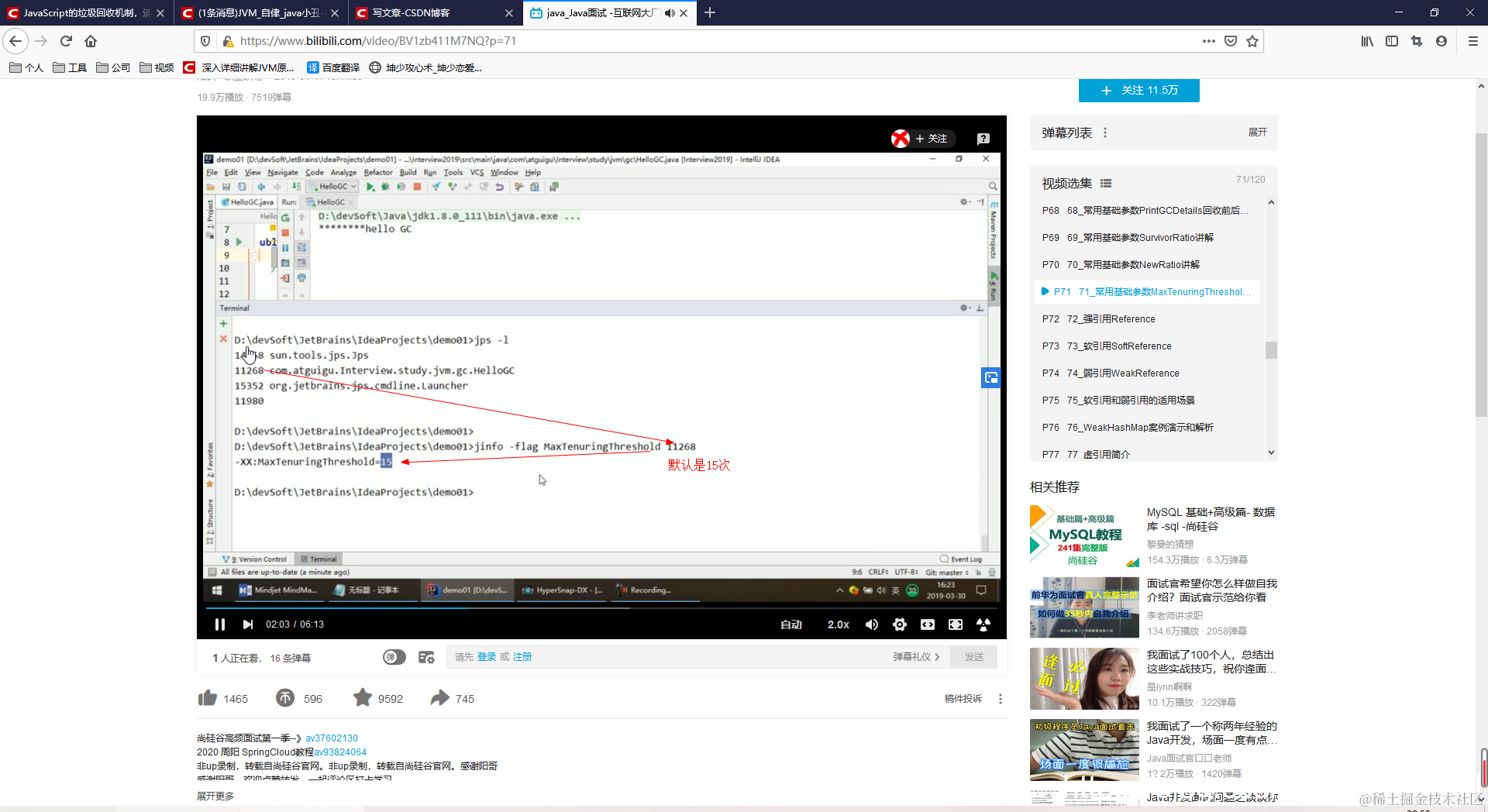Screen dimensions: 1488x812
Task: Enable web fullscreen mode in player
Action: (x=956, y=624)
